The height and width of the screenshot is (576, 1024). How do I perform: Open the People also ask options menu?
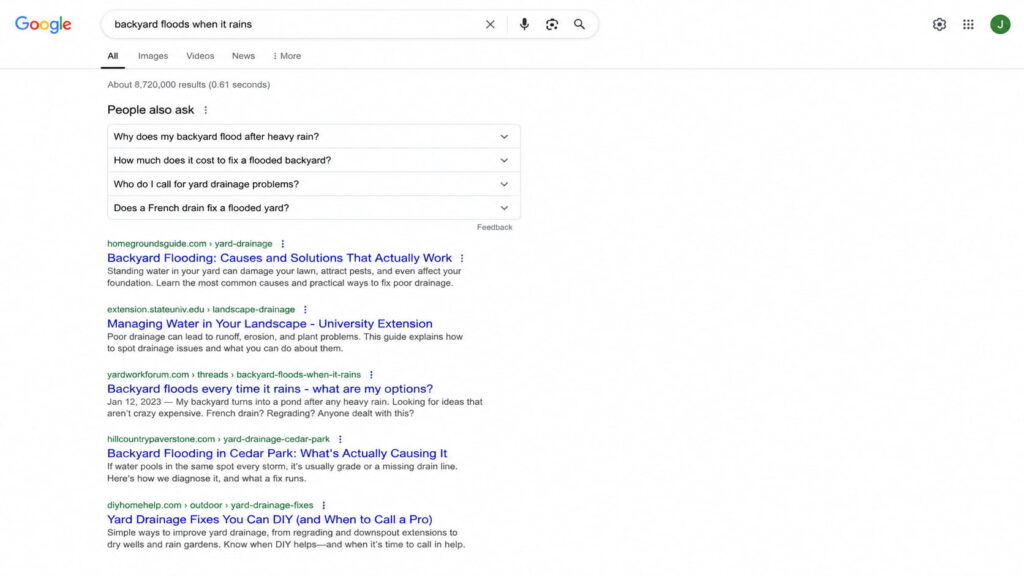point(206,110)
